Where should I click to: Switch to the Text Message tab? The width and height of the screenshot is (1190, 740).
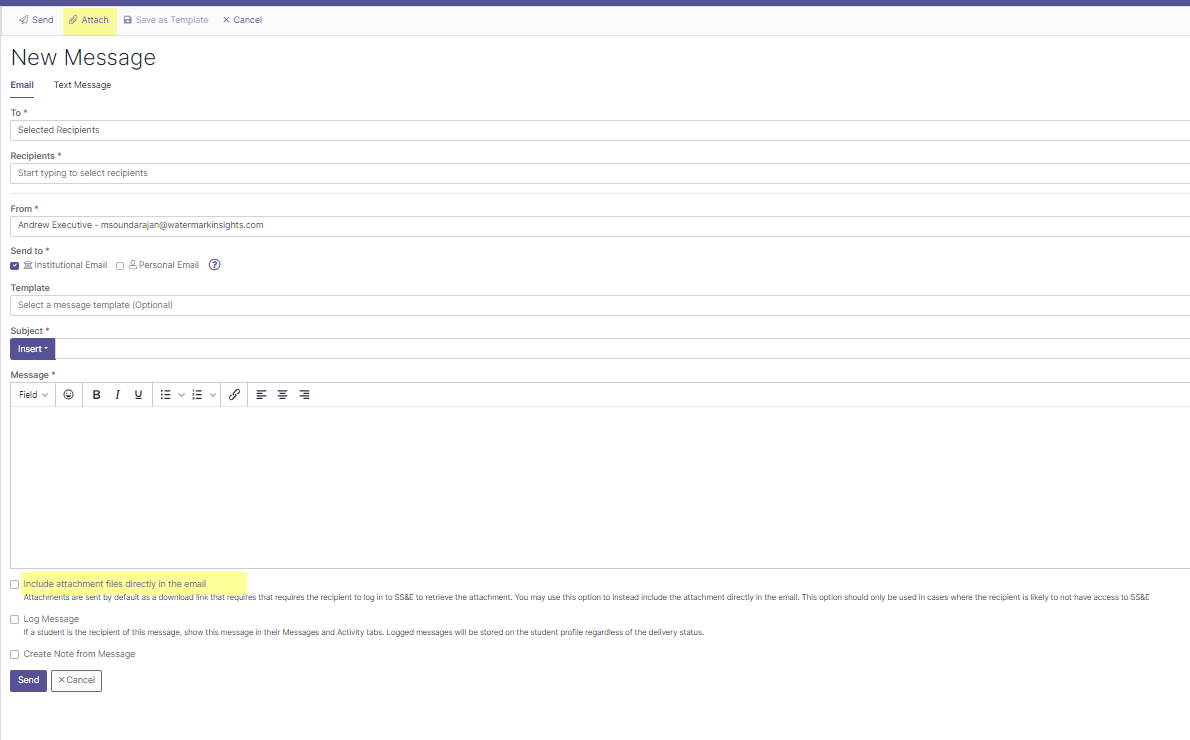(82, 85)
